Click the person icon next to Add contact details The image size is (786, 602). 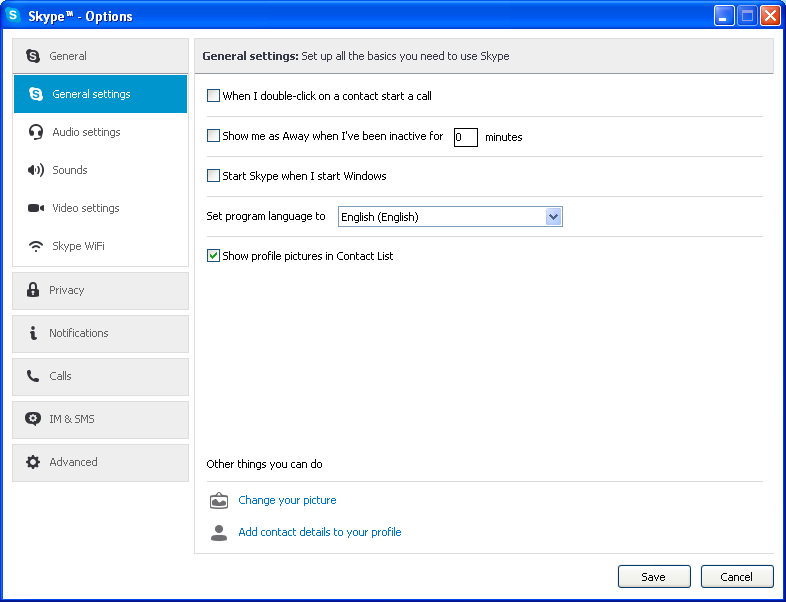tap(219, 532)
